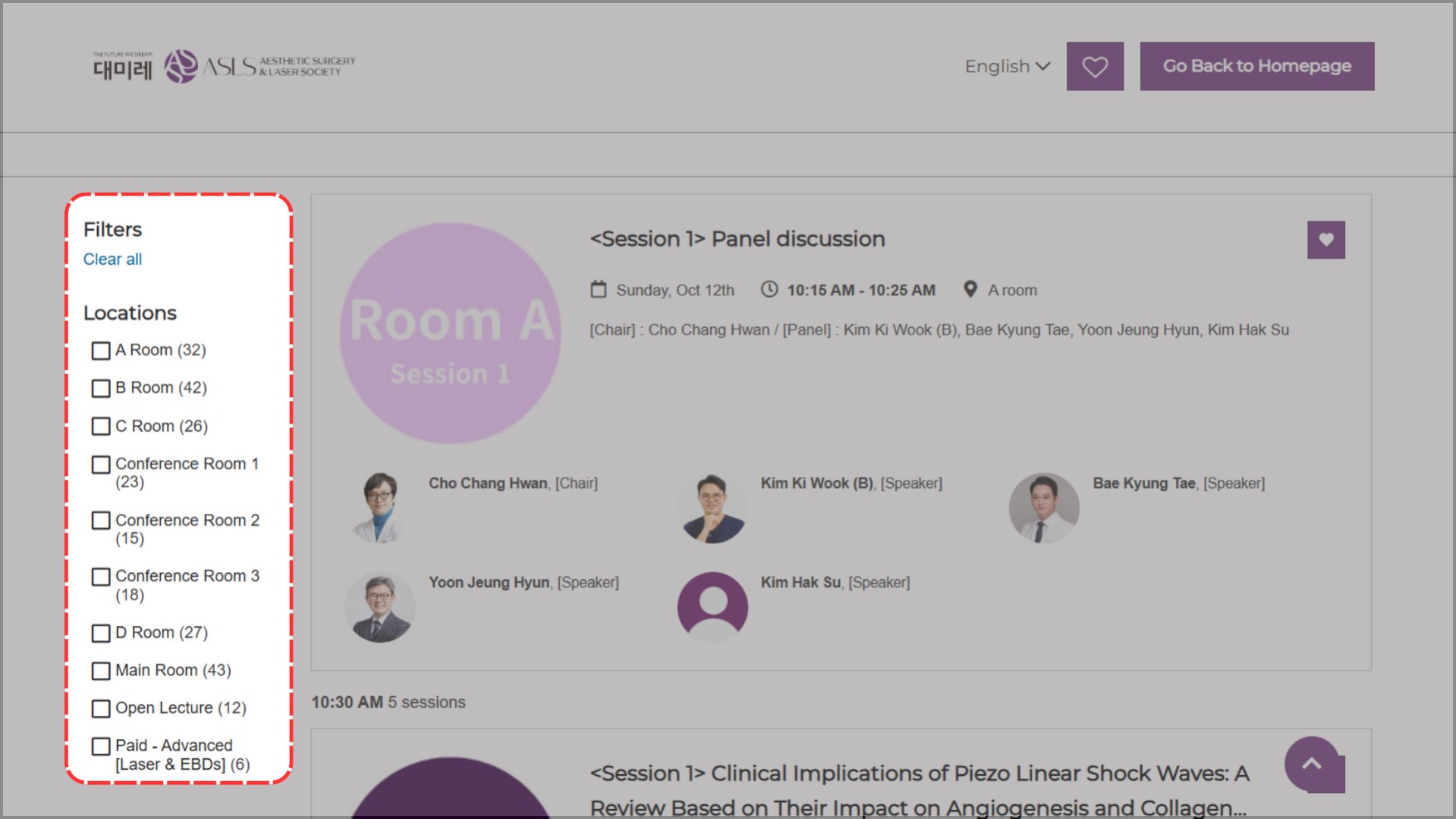The width and height of the screenshot is (1456, 819).
Task: Open the English language dropdown
Action: click(x=1007, y=67)
